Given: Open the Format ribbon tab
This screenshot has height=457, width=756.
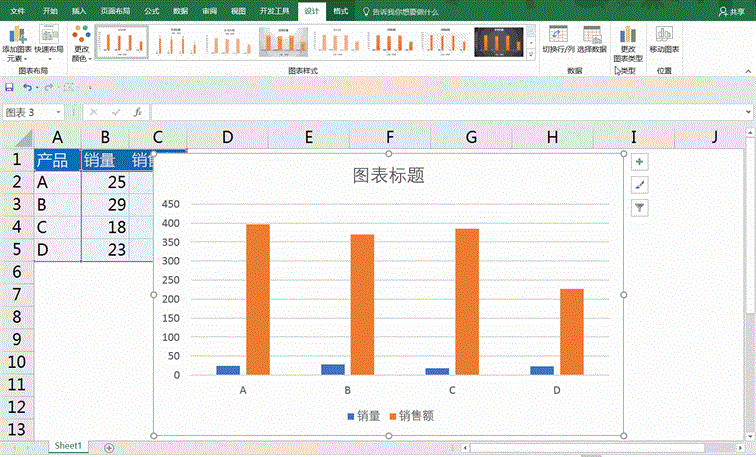Looking at the screenshot, I should tap(341, 9).
